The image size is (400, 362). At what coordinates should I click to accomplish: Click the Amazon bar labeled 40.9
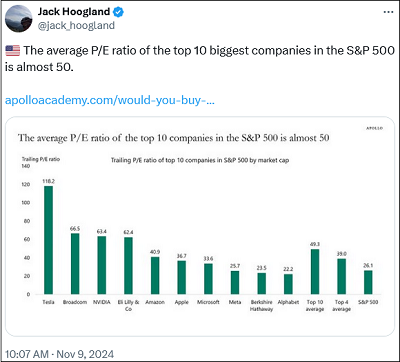[x=155, y=275]
